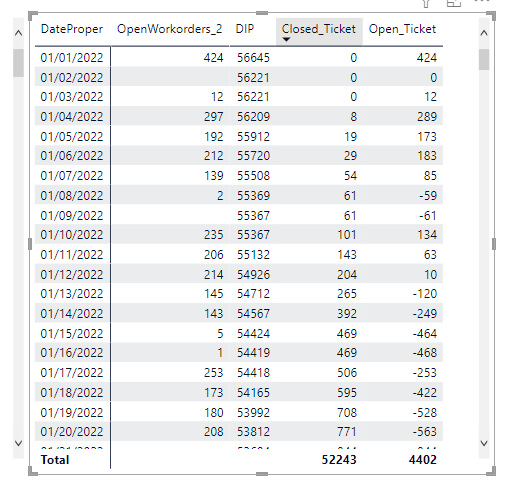Select date cell 01/20/2022
The height and width of the screenshot is (490, 516).
(72, 432)
